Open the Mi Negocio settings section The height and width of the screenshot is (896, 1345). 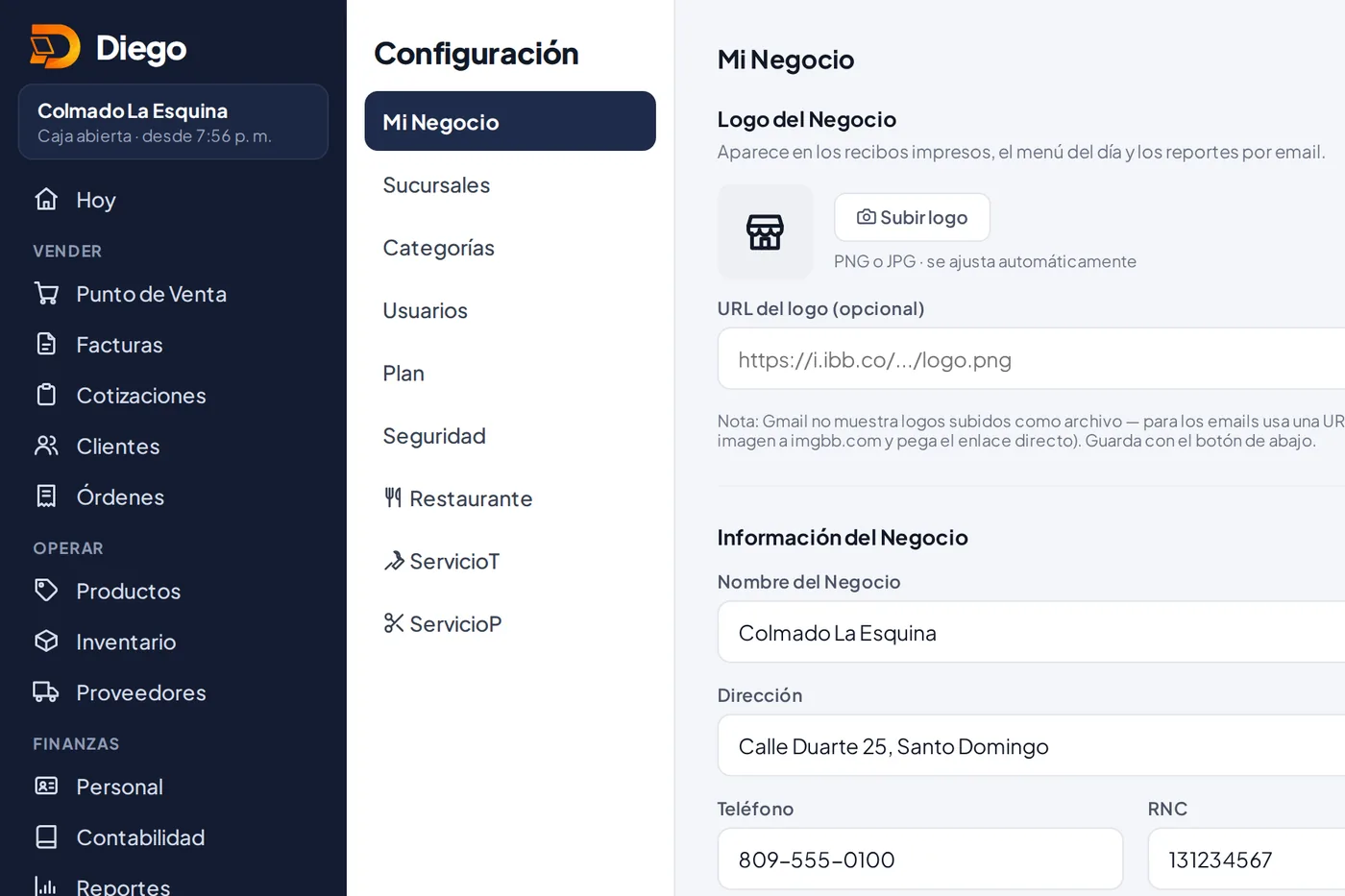tap(510, 121)
